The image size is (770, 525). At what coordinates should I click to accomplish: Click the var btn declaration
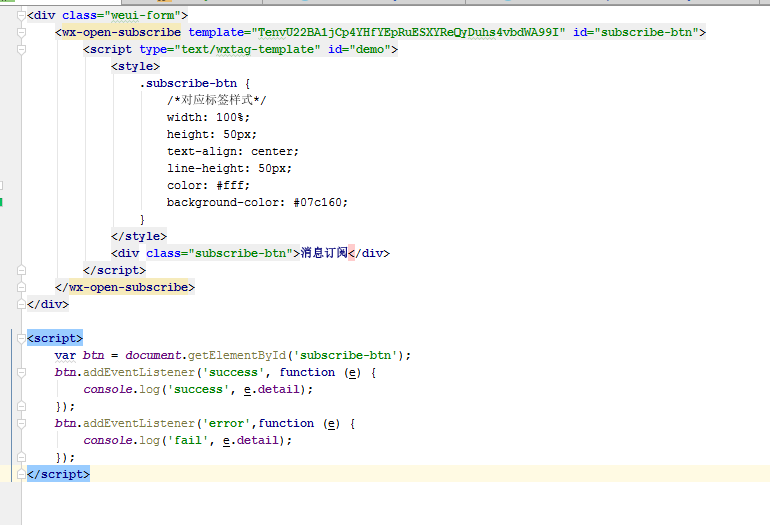point(80,356)
